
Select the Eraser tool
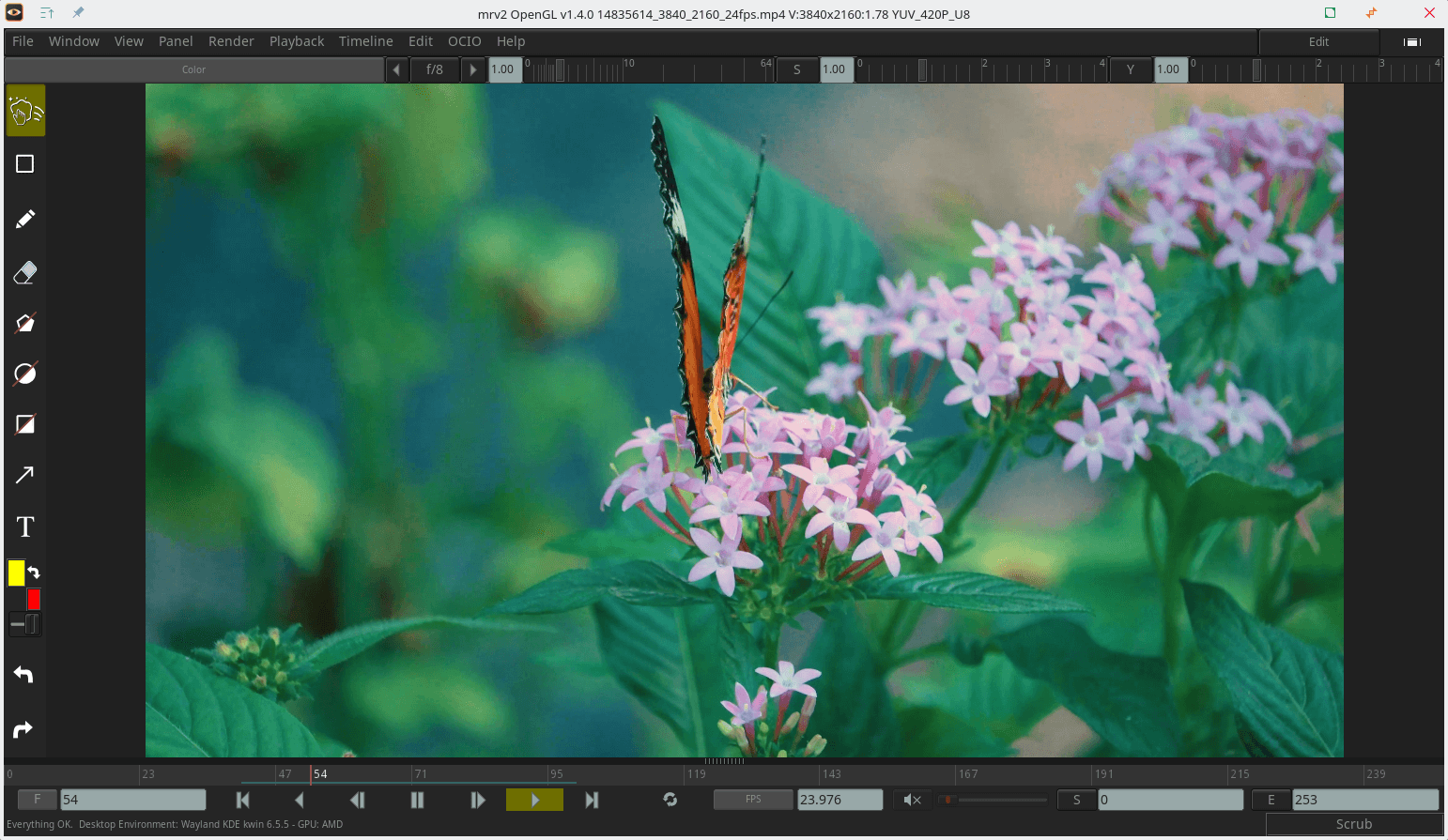click(x=25, y=272)
